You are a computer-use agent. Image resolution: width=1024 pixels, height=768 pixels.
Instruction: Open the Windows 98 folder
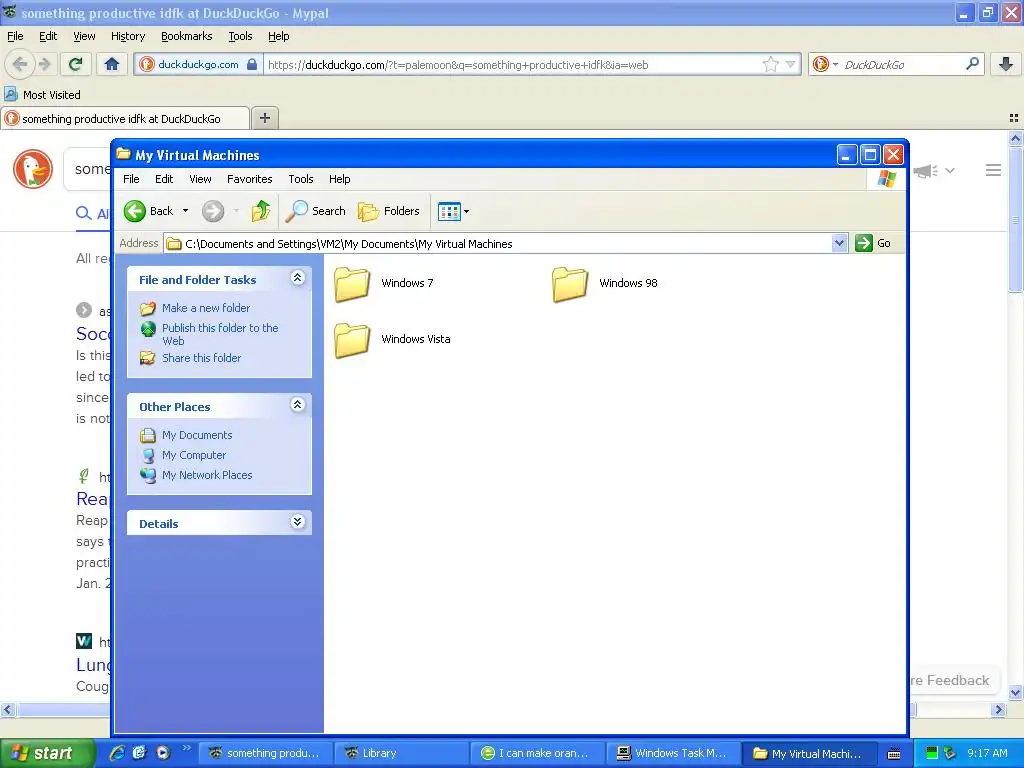(x=605, y=284)
